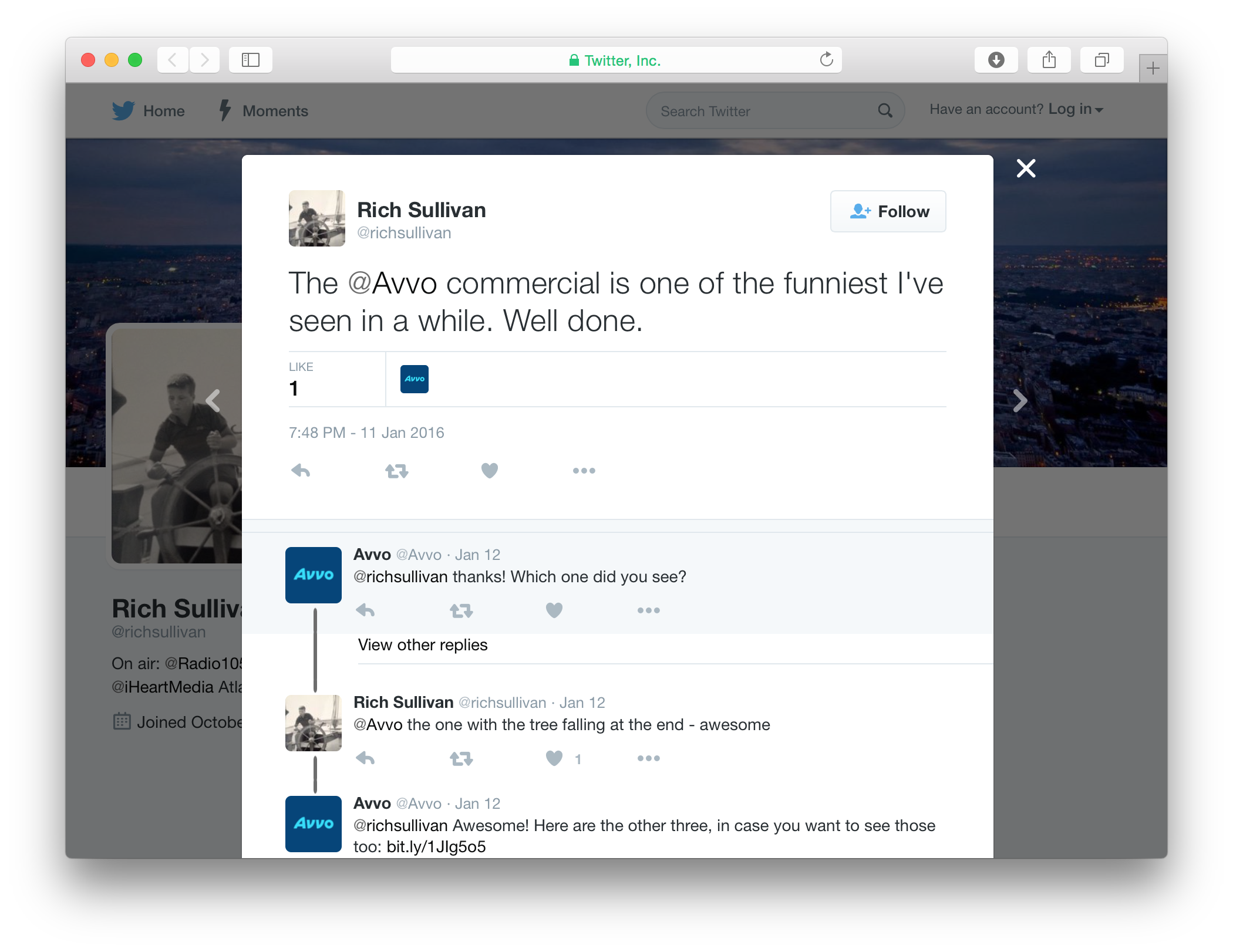Click View other replies link
The height and width of the screenshot is (952, 1233).
(423, 645)
